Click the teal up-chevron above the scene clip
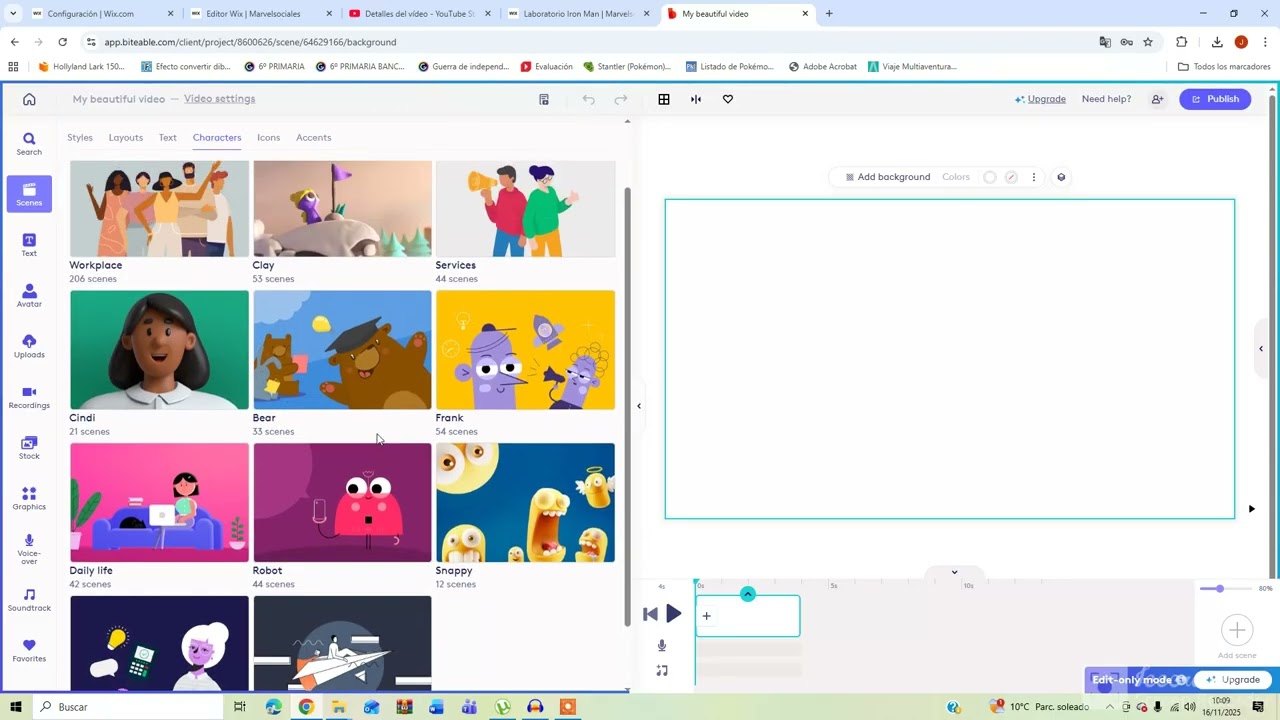The height and width of the screenshot is (720, 1280). pos(747,594)
